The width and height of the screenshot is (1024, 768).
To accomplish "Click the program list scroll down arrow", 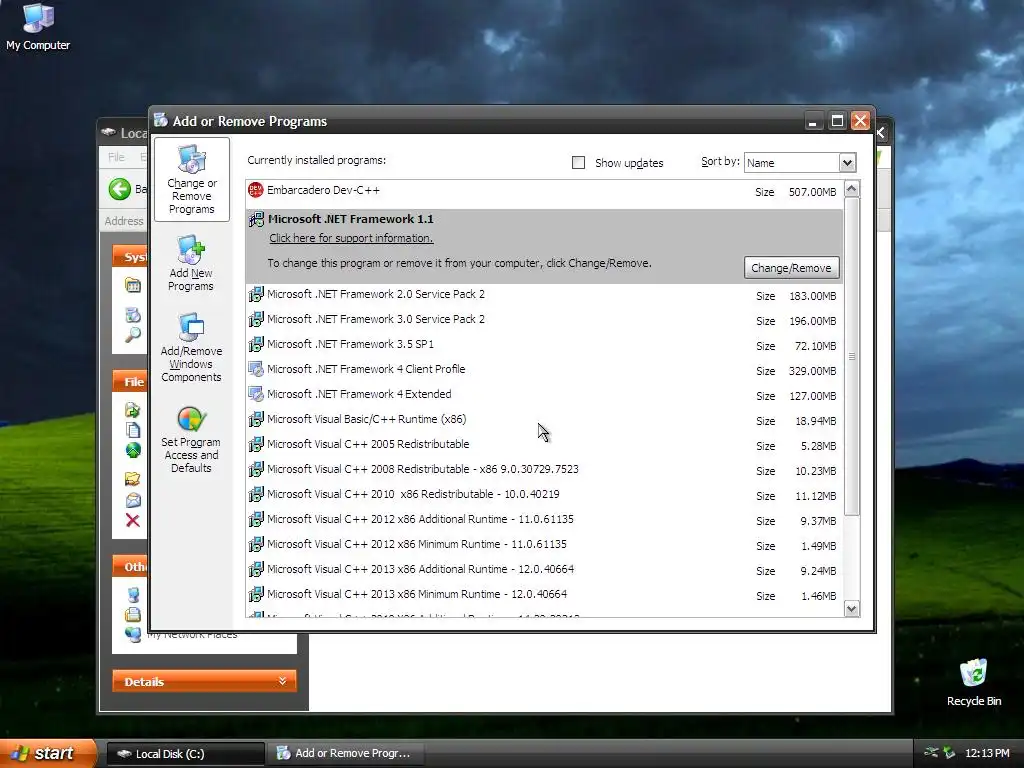I will (x=852, y=609).
